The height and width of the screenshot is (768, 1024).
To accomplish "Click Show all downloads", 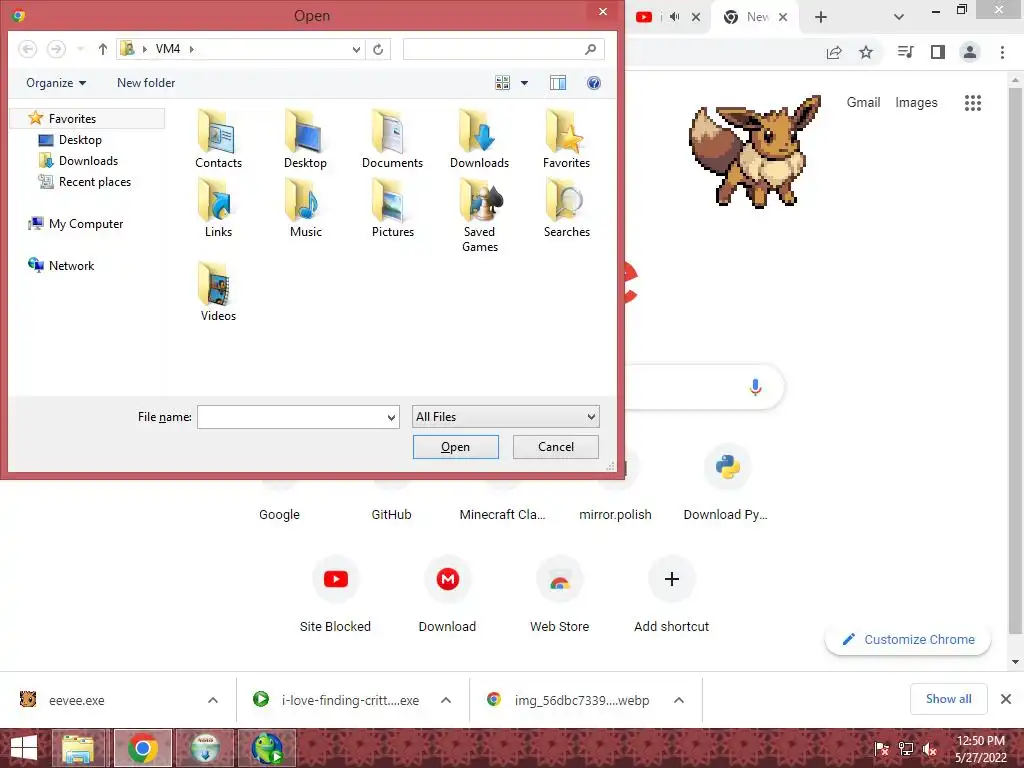I will click(948, 699).
